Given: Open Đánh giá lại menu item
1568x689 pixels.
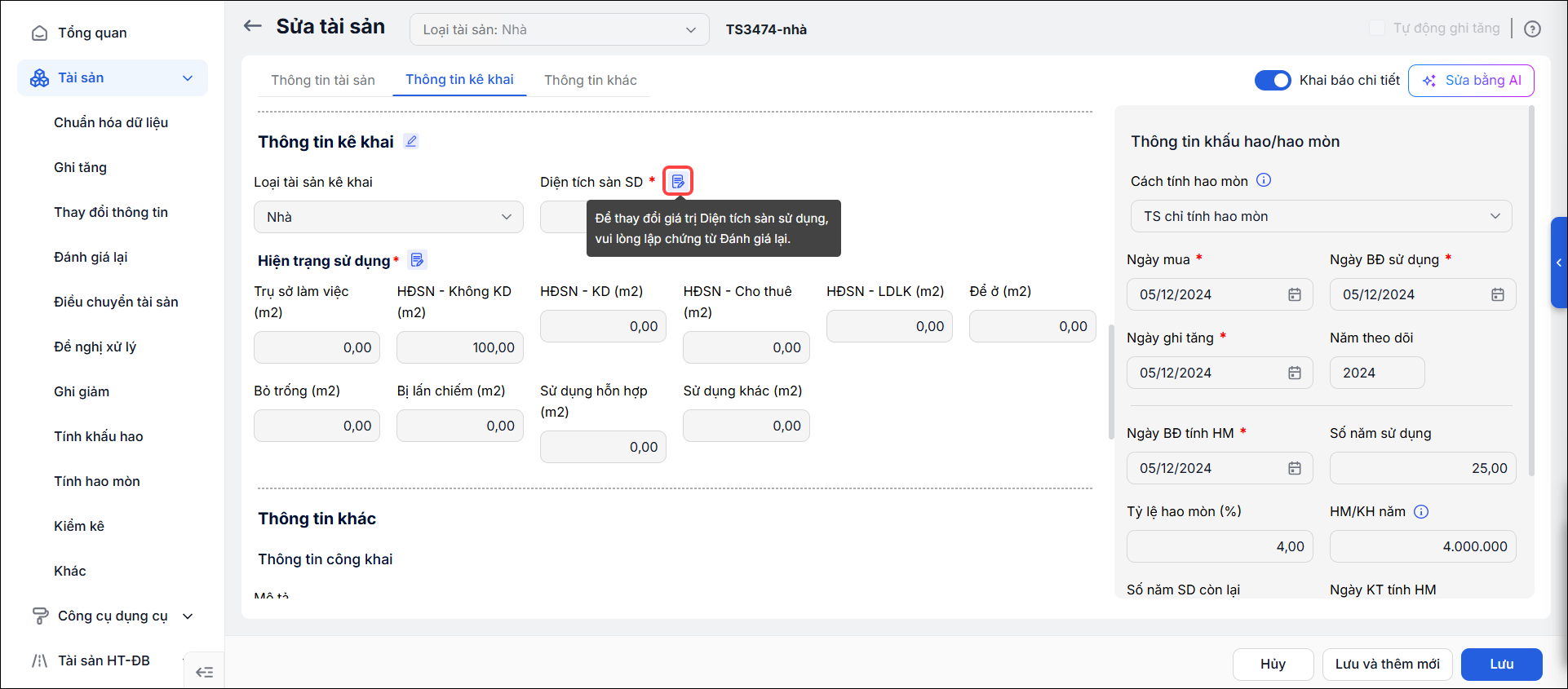Looking at the screenshot, I should pyautogui.click(x=91, y=257).
